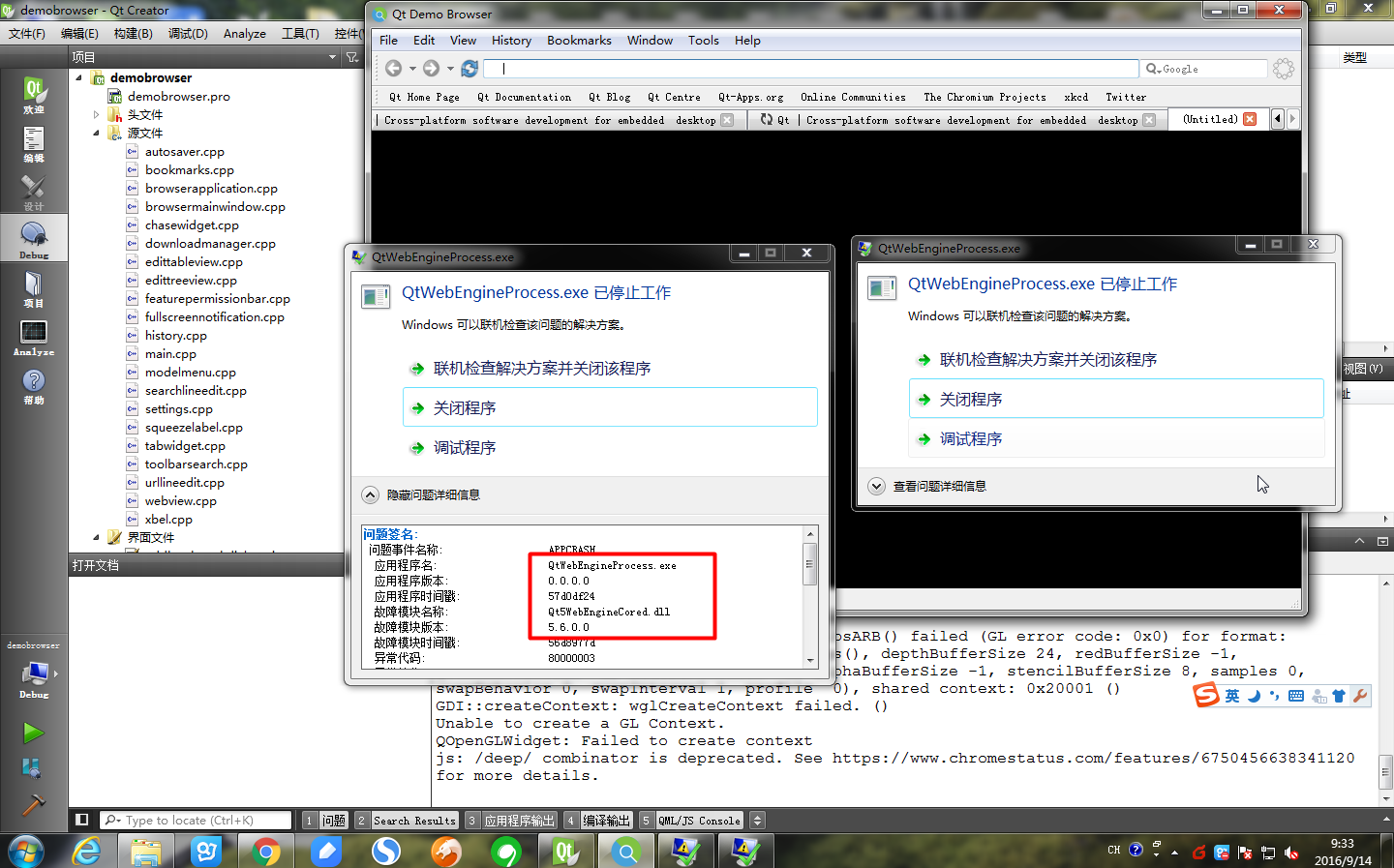Open the back-history dropdown arrow in browser
1394x868 pixels.
[x=412, y=69]
